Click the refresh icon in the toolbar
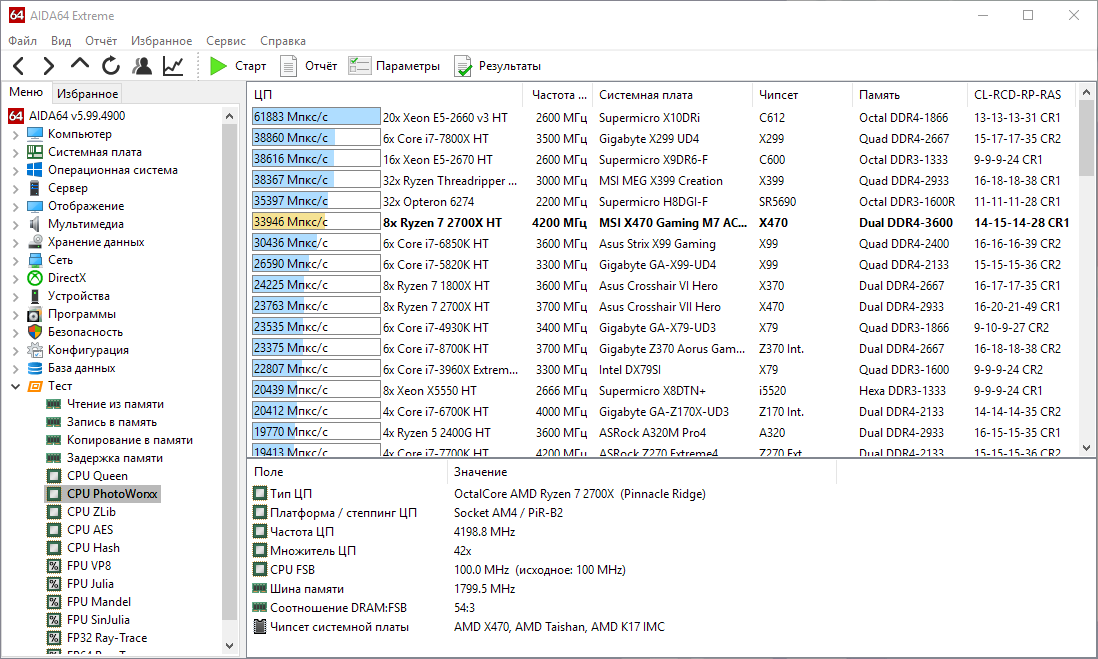This screenshot has width=1098, height=659. (x=111, y=66)
